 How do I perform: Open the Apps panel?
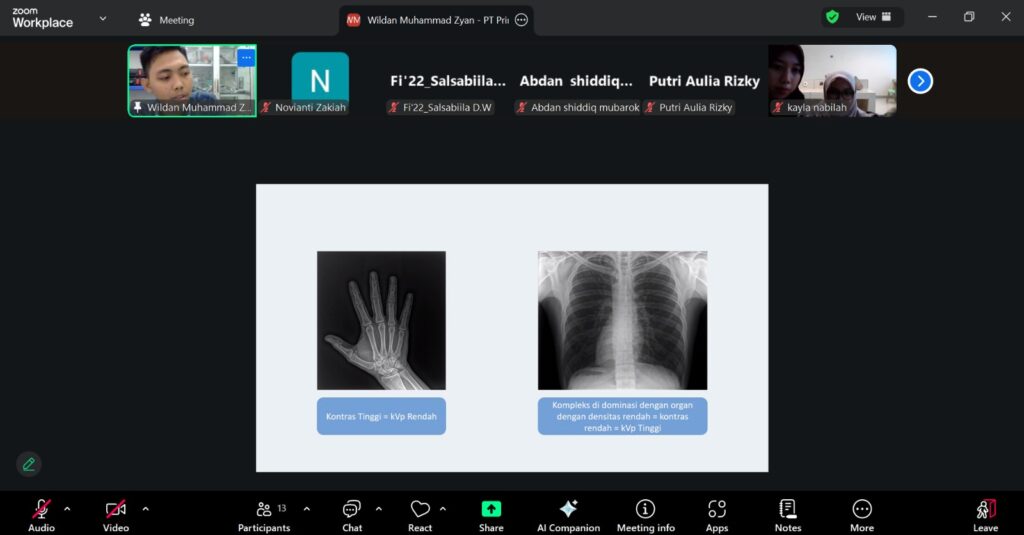pos(717,514)
